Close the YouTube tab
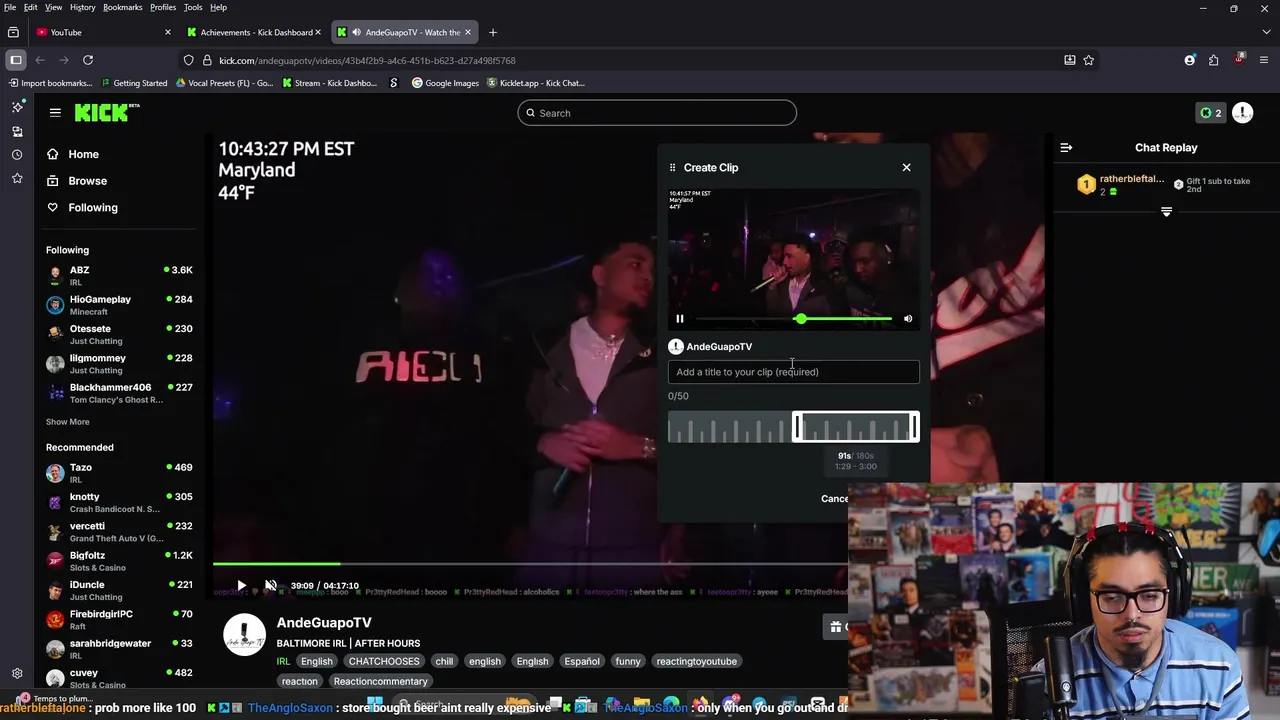The height and width of the screenshot is (720, 1280). pyautogui.click(x=167, y=32)
